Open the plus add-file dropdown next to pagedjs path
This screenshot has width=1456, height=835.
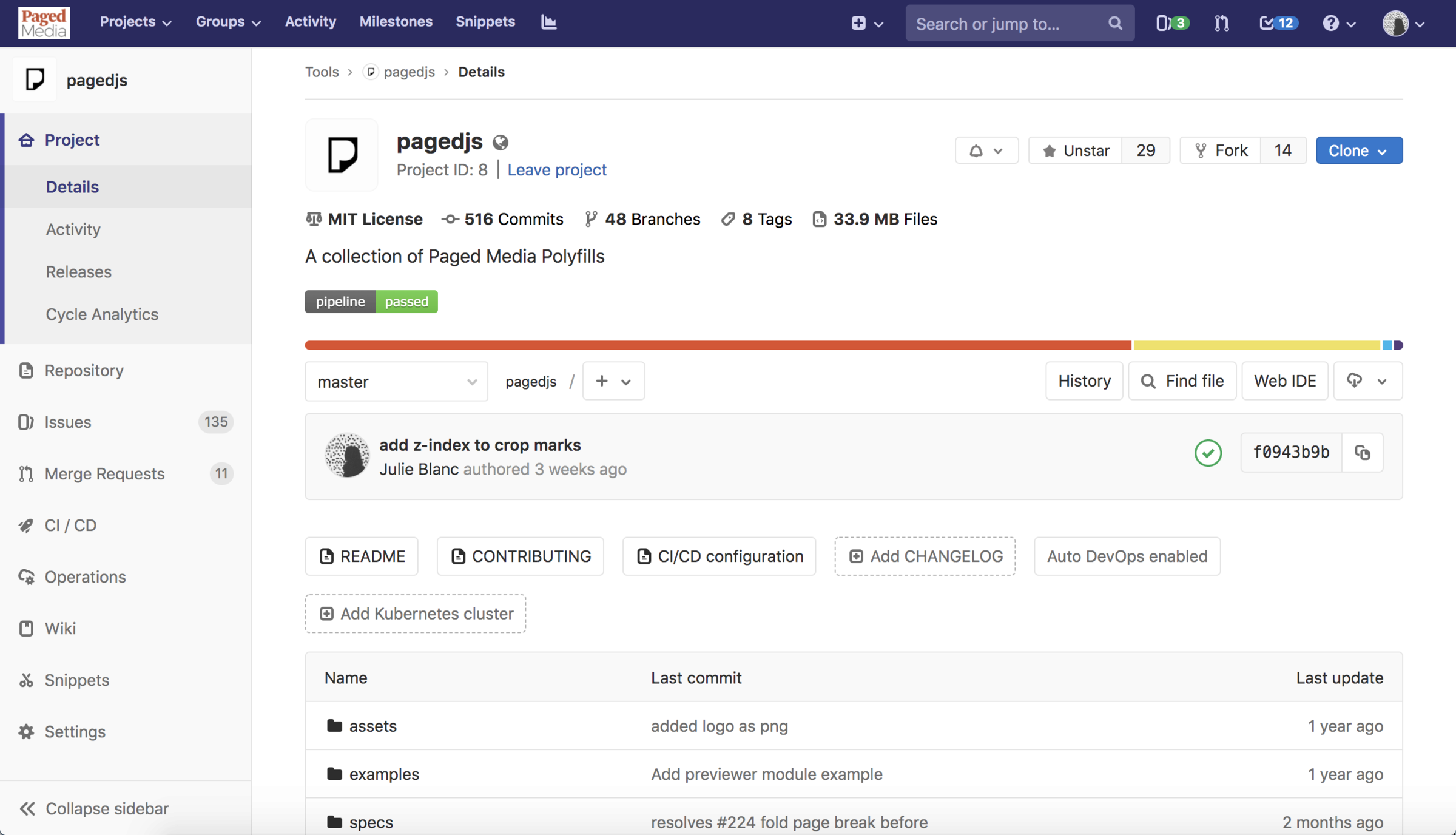click(x=613, y=381)
